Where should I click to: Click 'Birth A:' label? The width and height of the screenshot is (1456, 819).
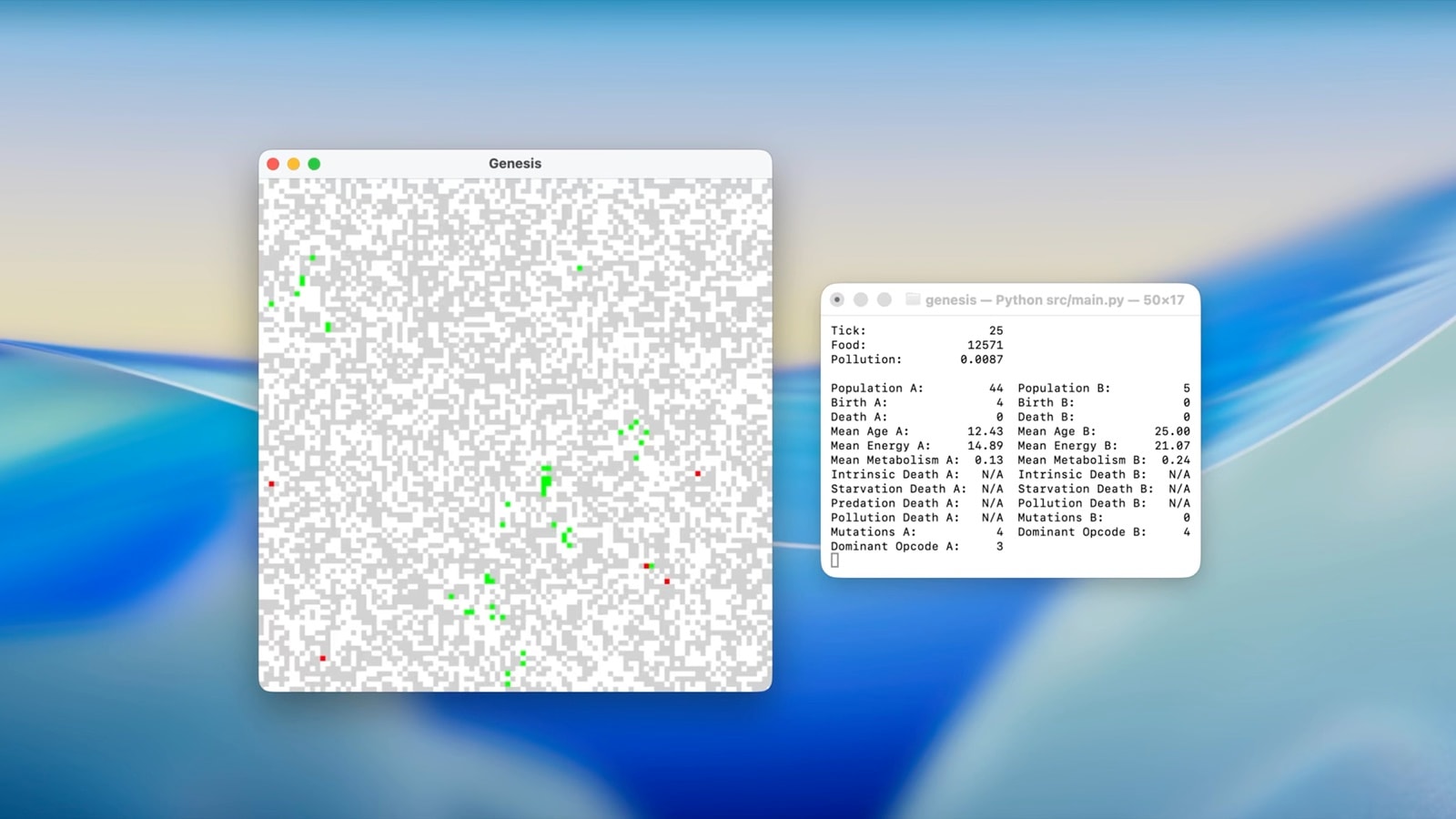point(858,402)
